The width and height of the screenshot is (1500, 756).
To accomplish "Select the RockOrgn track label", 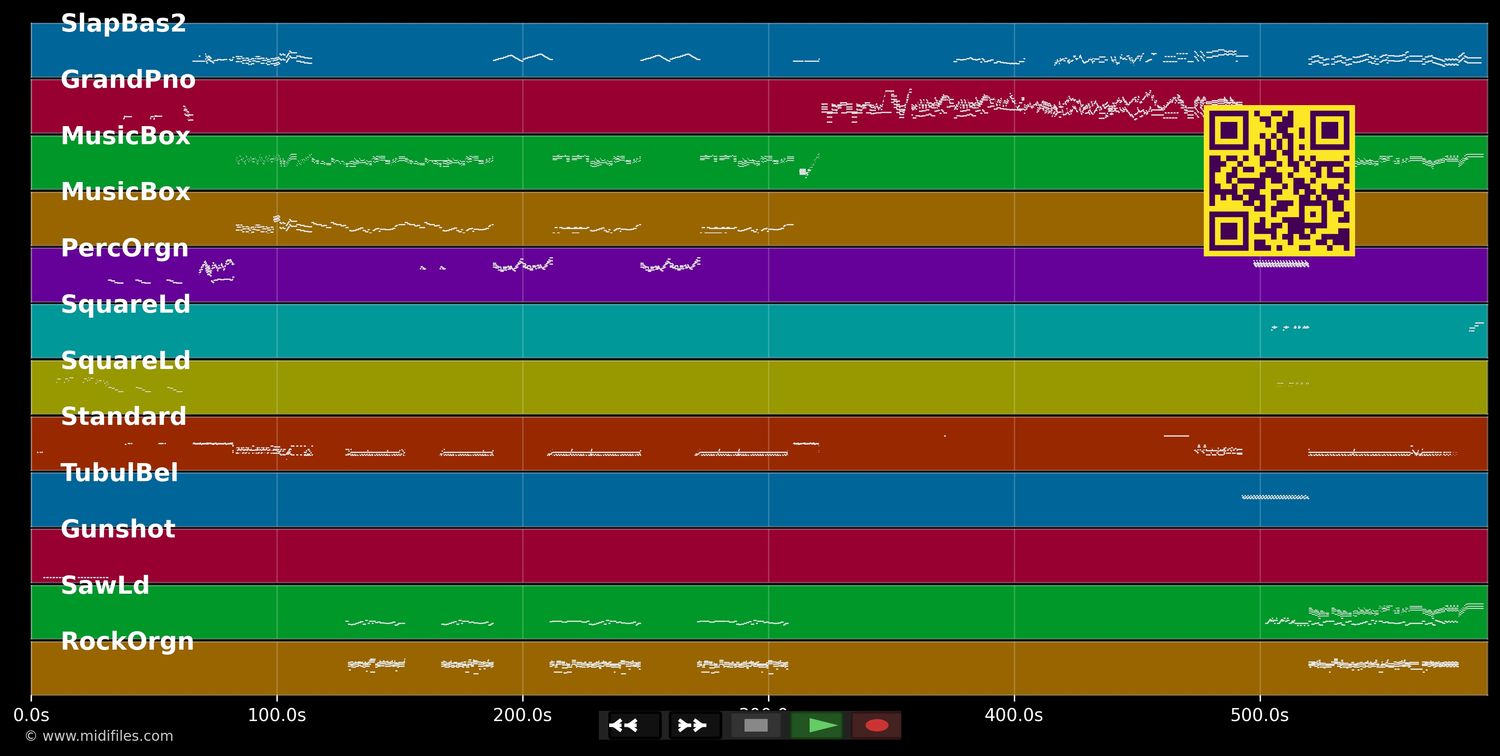I will [127, 642].
